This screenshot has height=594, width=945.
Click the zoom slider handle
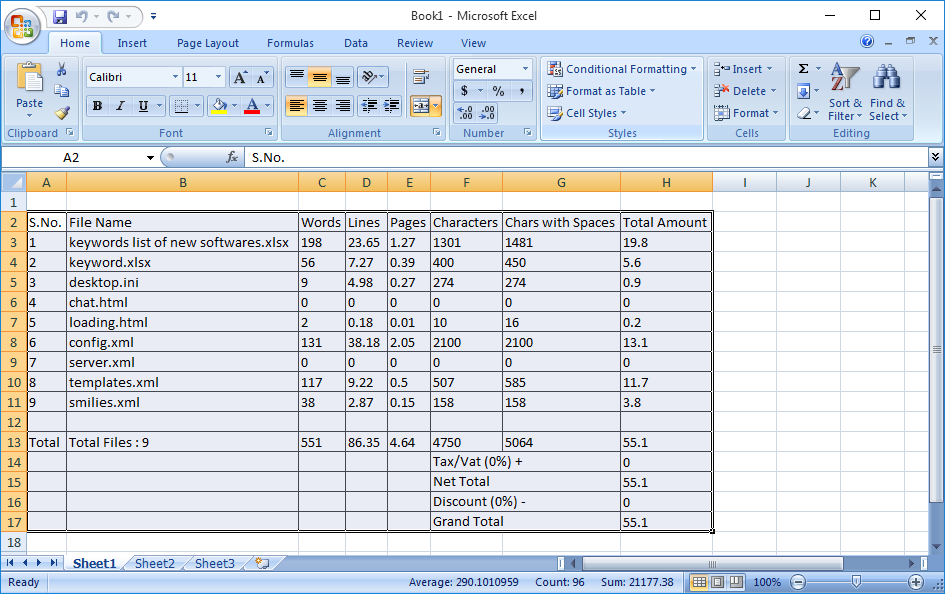pos(856,581)
